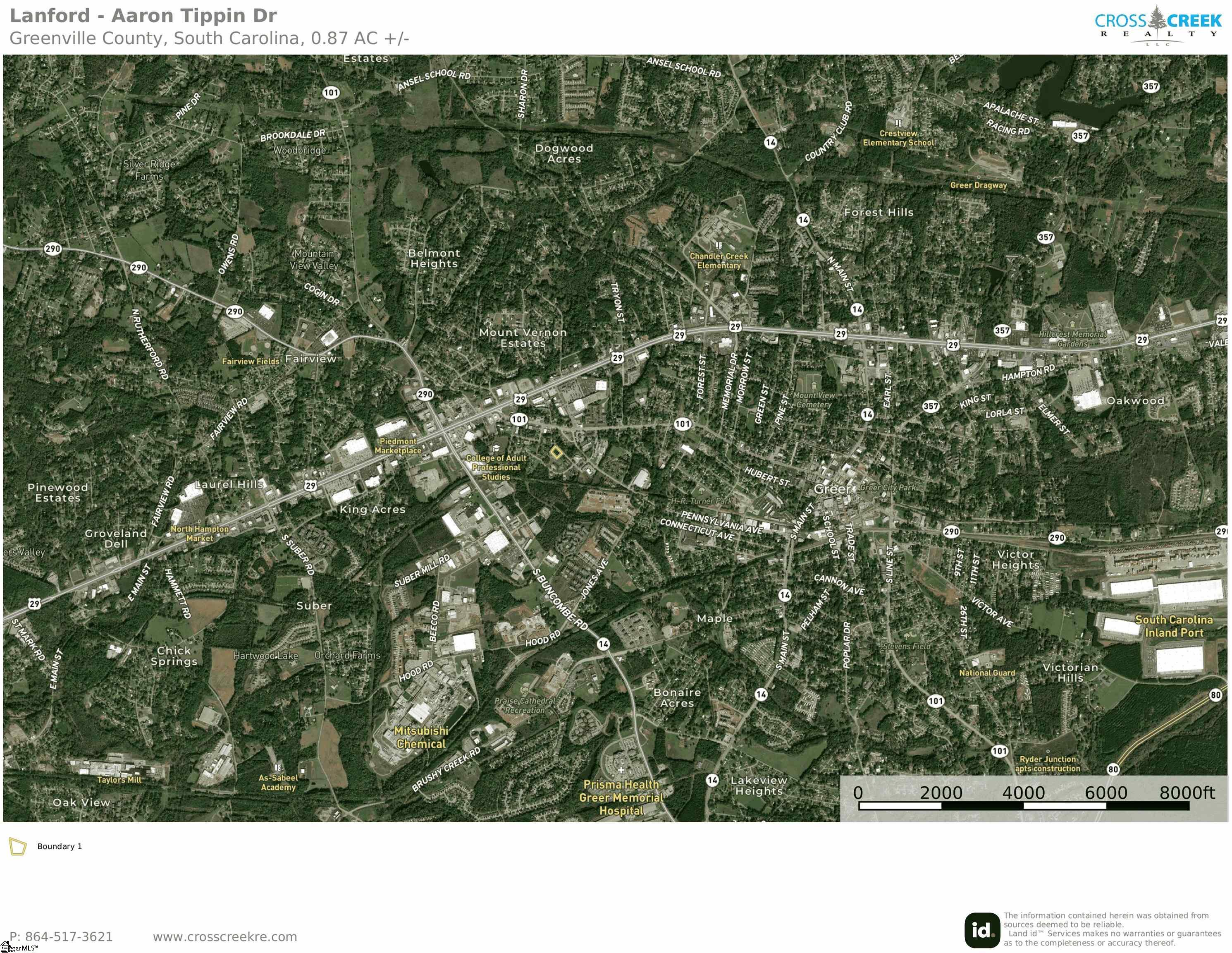The width and height of the screenshot is (1232, 953).
Task: Click the 'Mount View Cemetery' label
Action: [x=814, y=400]
